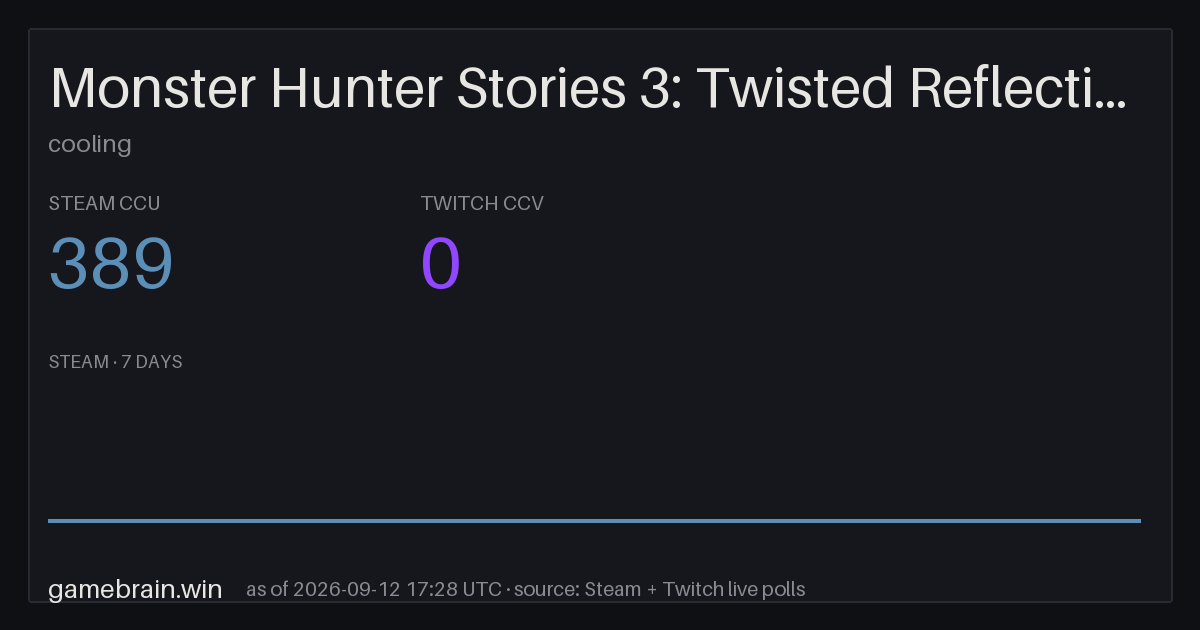1200x630 pixels.
Task: Click the cut-off "Reflecti…" title word
Action: [x=1020, y=88]
